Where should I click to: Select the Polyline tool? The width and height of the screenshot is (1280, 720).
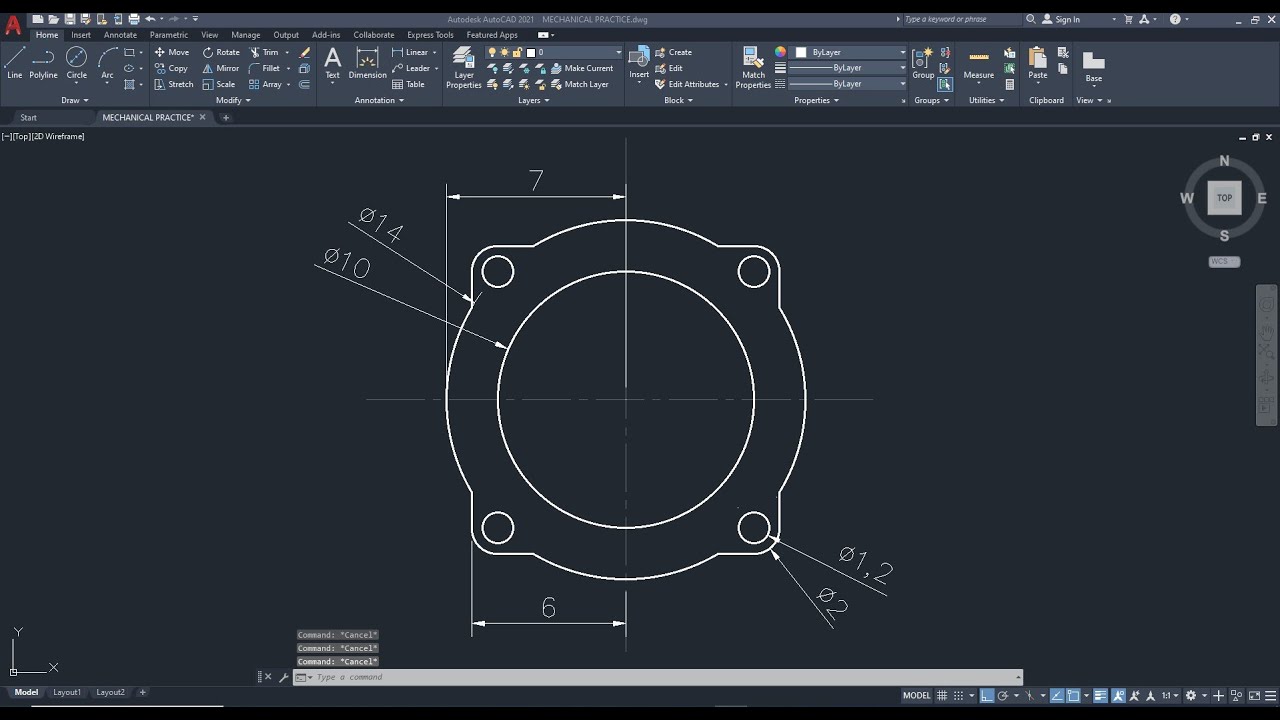tap(43, 62)
